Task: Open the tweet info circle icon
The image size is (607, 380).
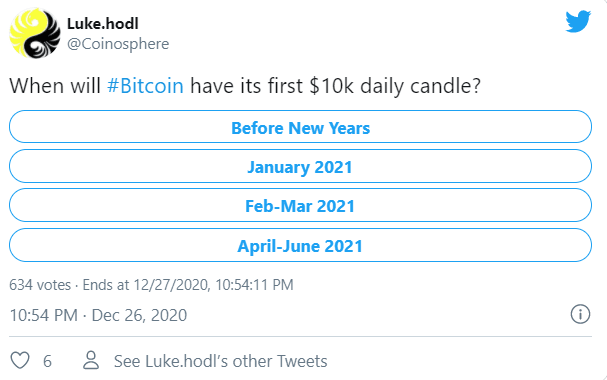Action: [x=580, y=314]
